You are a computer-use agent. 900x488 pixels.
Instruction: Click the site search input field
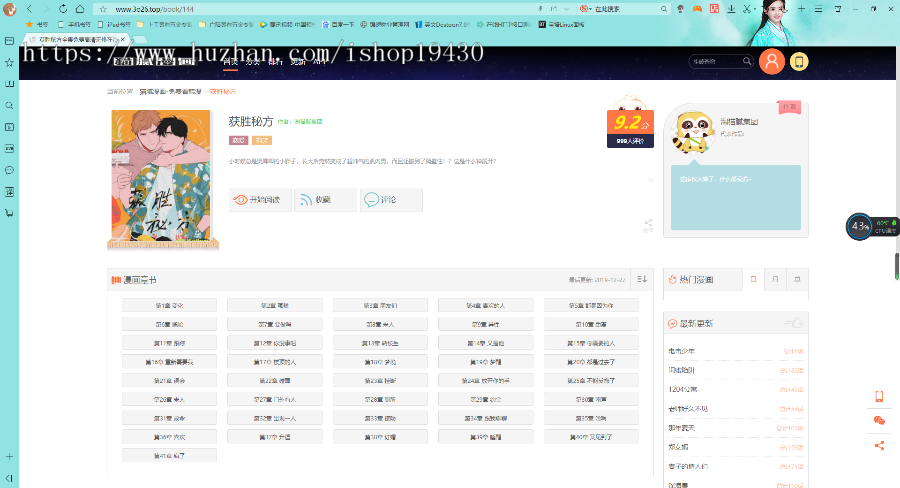(x=716, y=61)
